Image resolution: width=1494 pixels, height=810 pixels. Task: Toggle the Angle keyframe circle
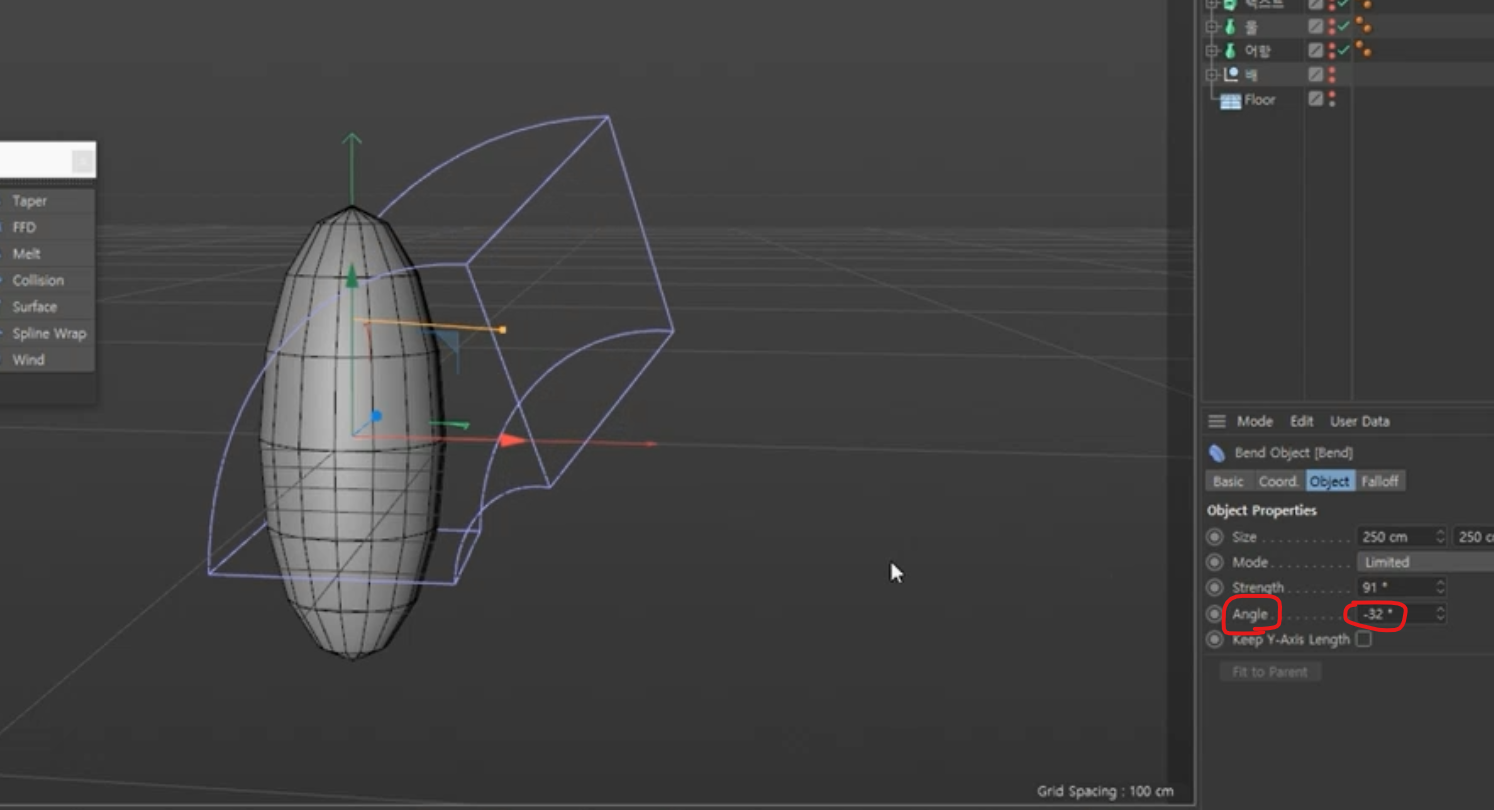[x=1215, y=614]
